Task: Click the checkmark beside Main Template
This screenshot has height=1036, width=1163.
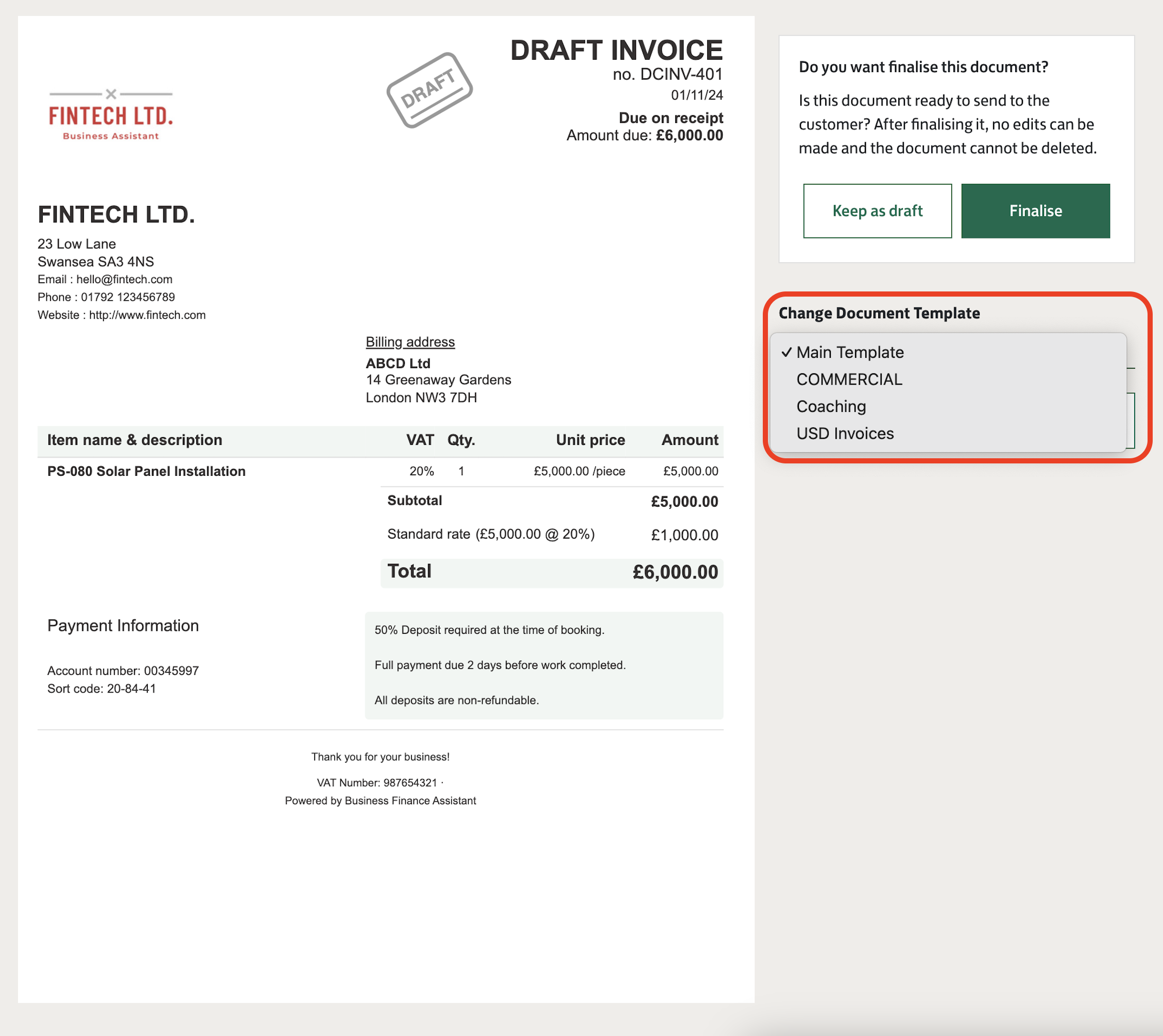Action: [x=786, y=352]
